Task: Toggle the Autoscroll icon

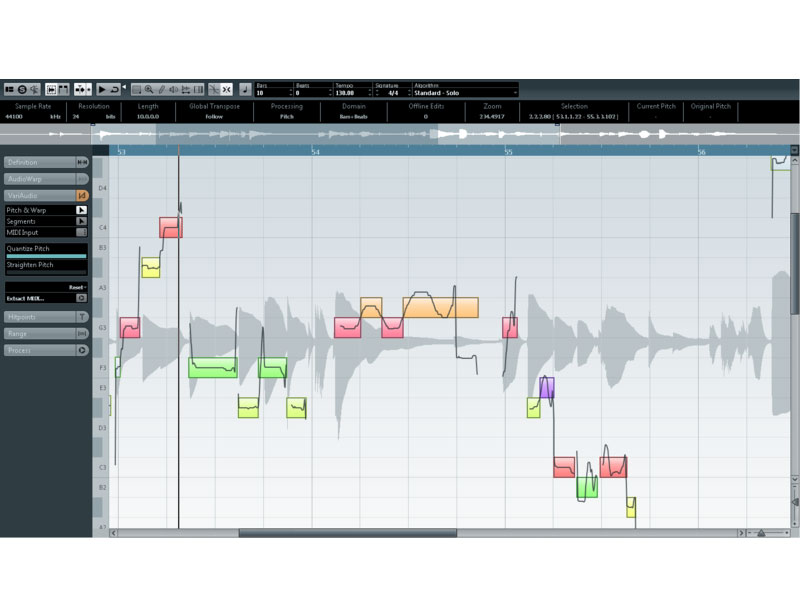Action: pyautogui.click(x=50, y=86)
